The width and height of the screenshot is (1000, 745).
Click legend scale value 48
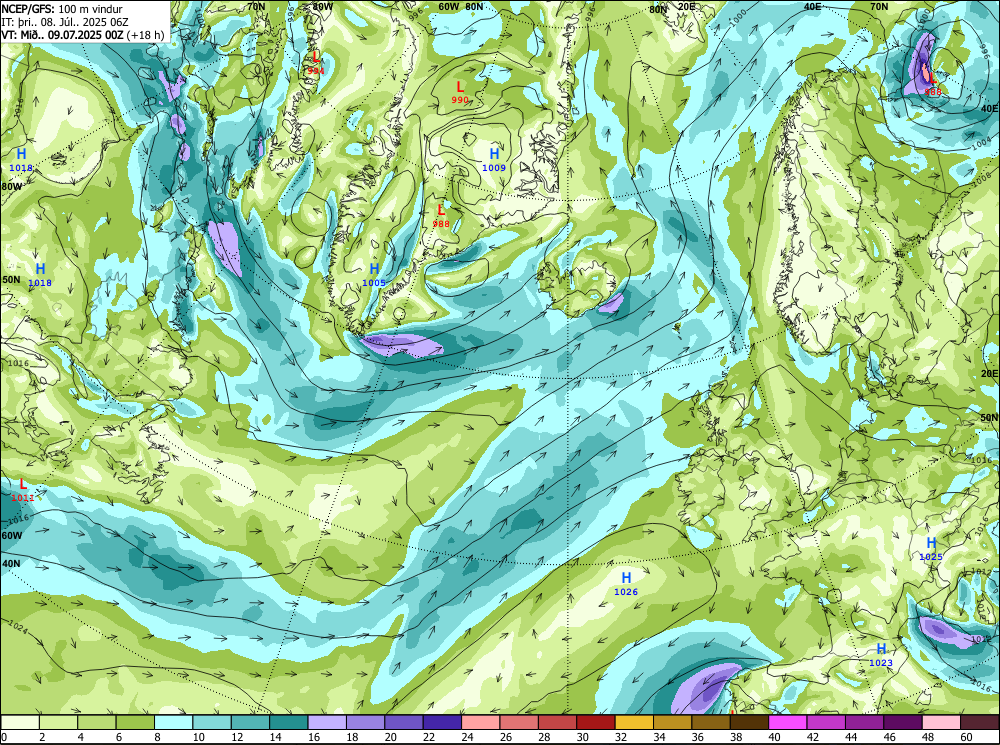[x=927, y=737]
